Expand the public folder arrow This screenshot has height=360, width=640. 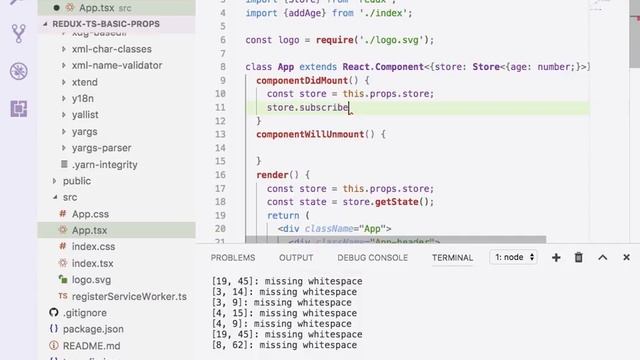click(x=55, y=181)
